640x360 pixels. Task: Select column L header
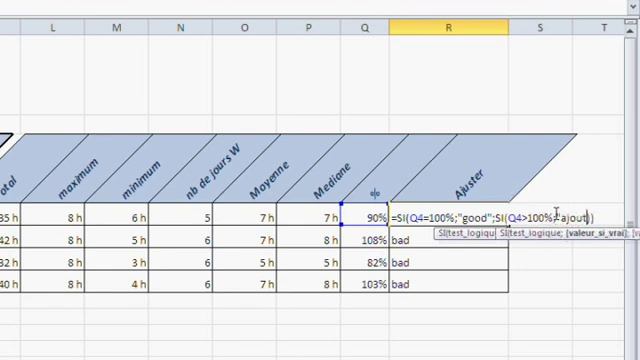pyautogui.click(x=53, y=28)
